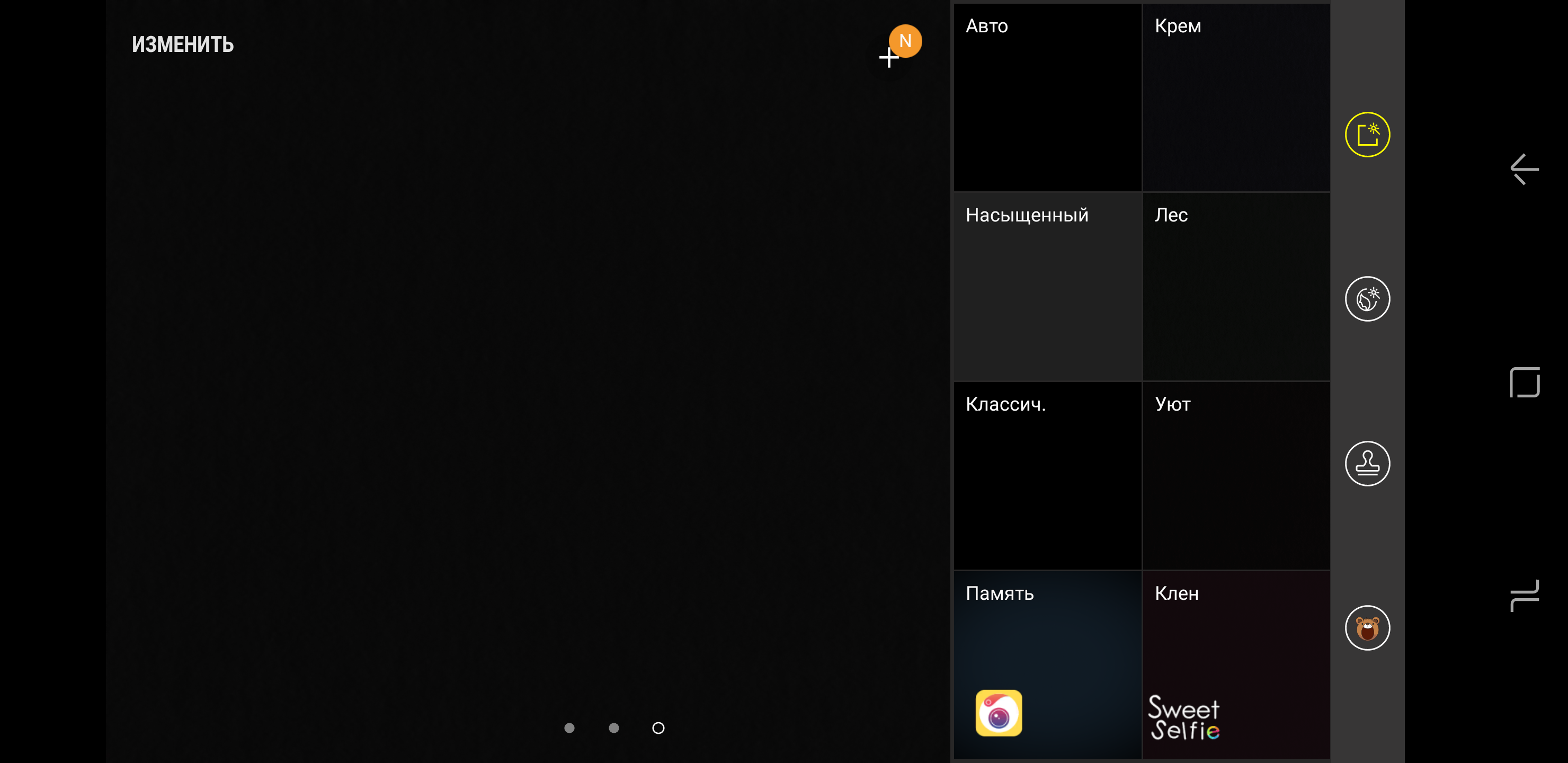Open the bear AR stickers icon
This screenshot has width=1568, height=763.
click(x=1367, y=628)
